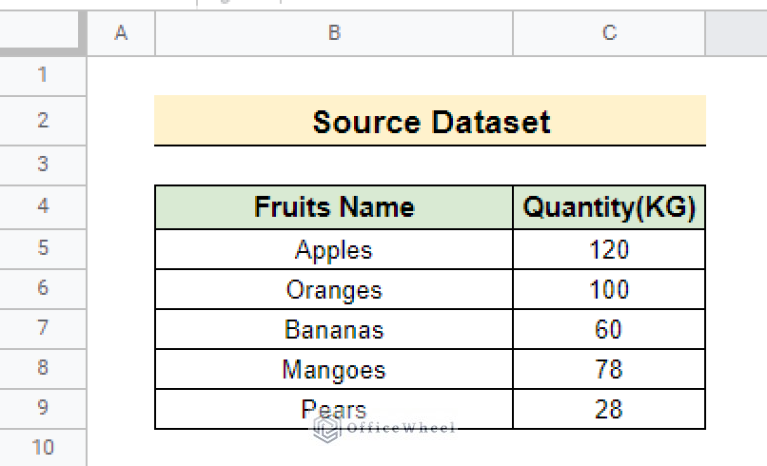Select row 2 header
Image resolution: width=767 pixels, height=466 pixels.
[x=43, y=120]
